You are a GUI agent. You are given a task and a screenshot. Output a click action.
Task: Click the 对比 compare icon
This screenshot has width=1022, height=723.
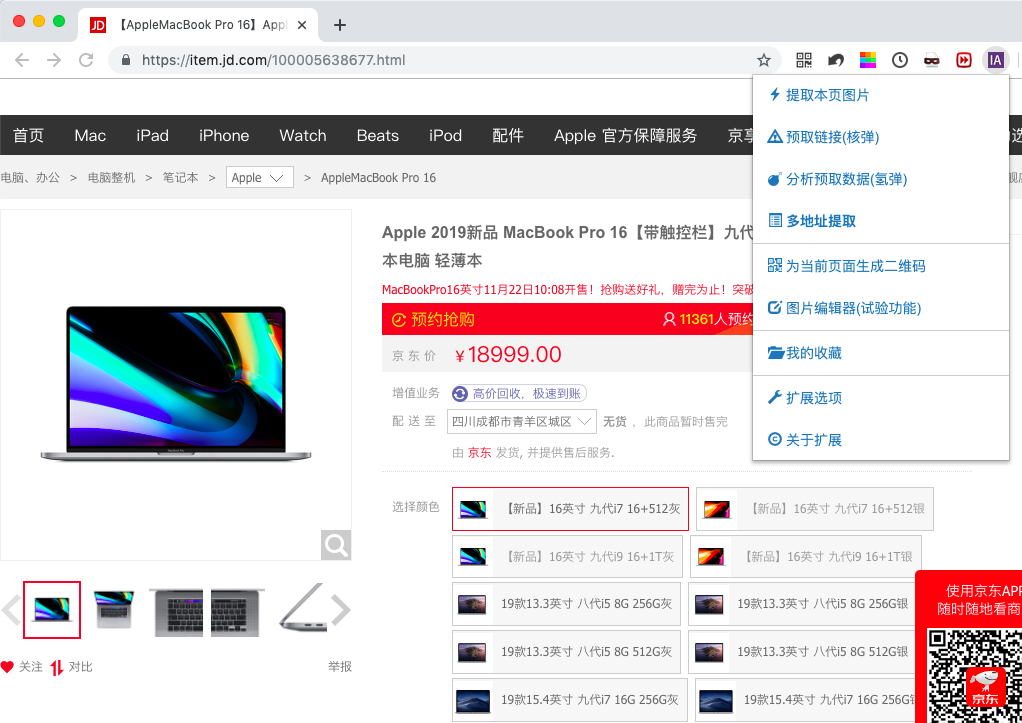tap(57, 667)
